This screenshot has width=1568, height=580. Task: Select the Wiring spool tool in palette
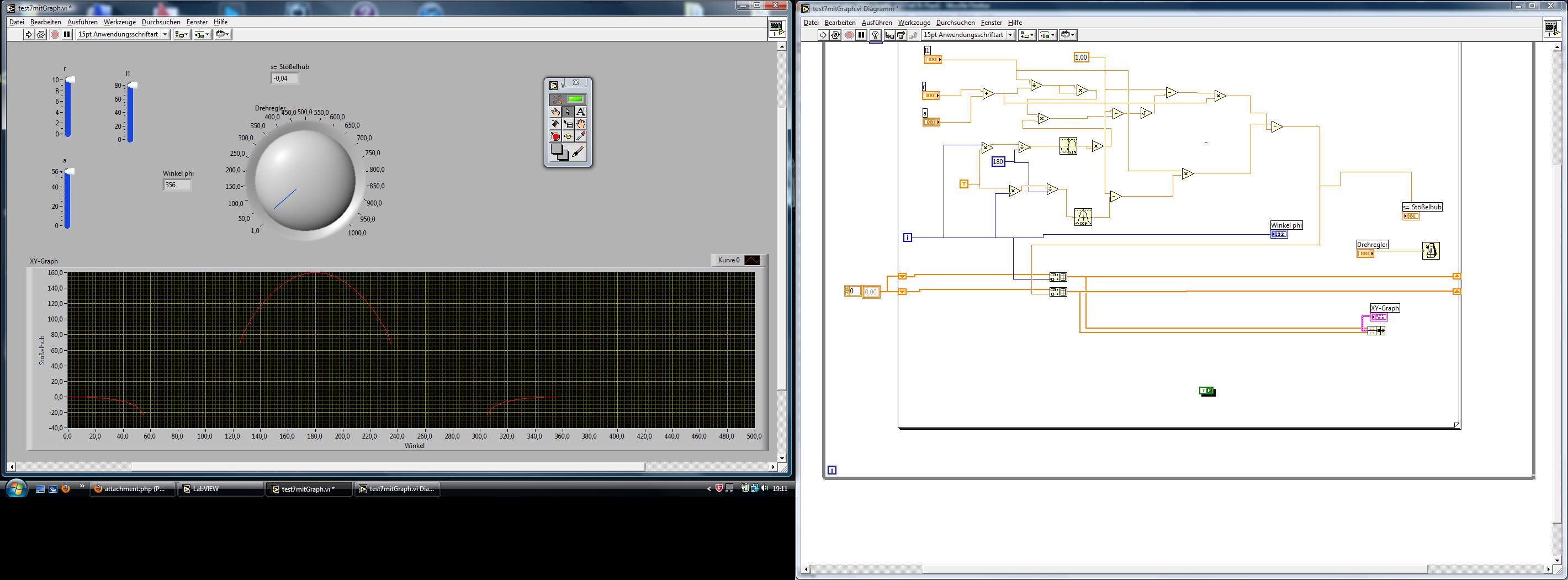click(x=555, y=124)
